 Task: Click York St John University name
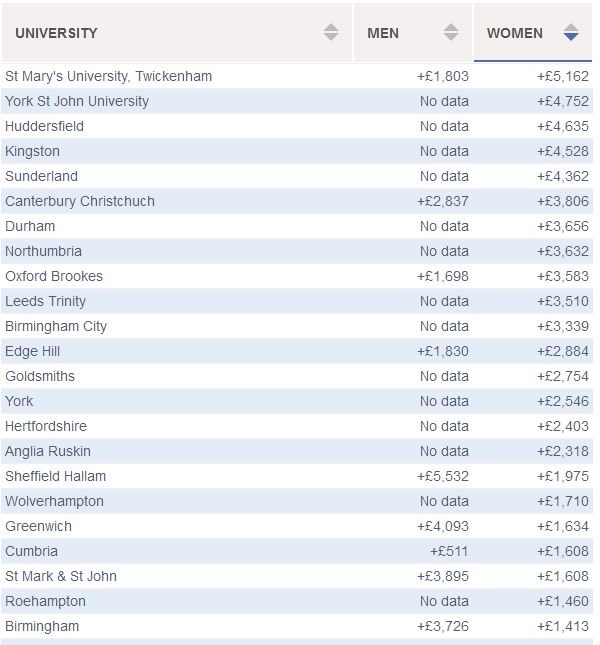tap(77, 101)
